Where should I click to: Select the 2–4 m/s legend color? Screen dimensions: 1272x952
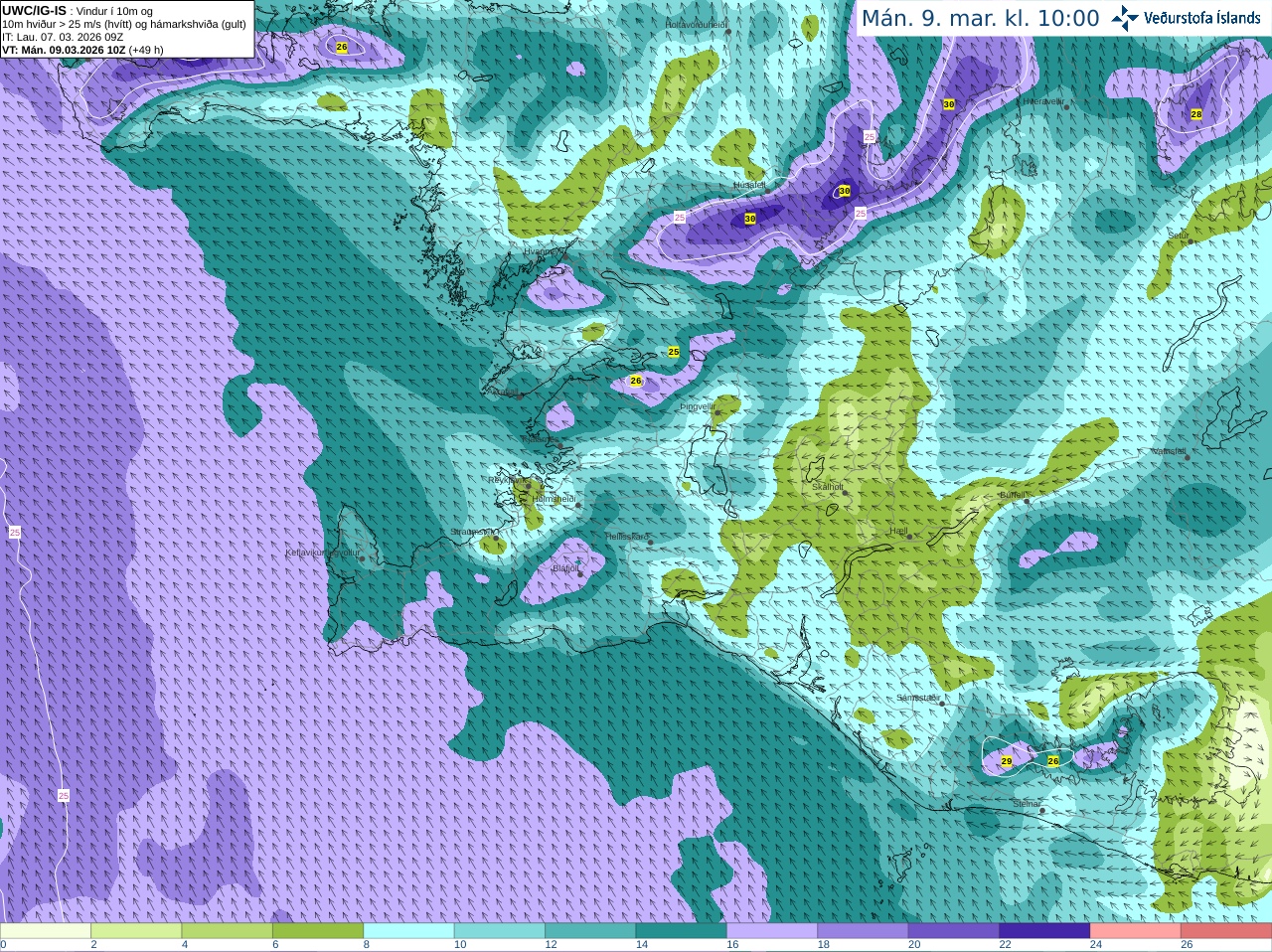click(136, 931)
